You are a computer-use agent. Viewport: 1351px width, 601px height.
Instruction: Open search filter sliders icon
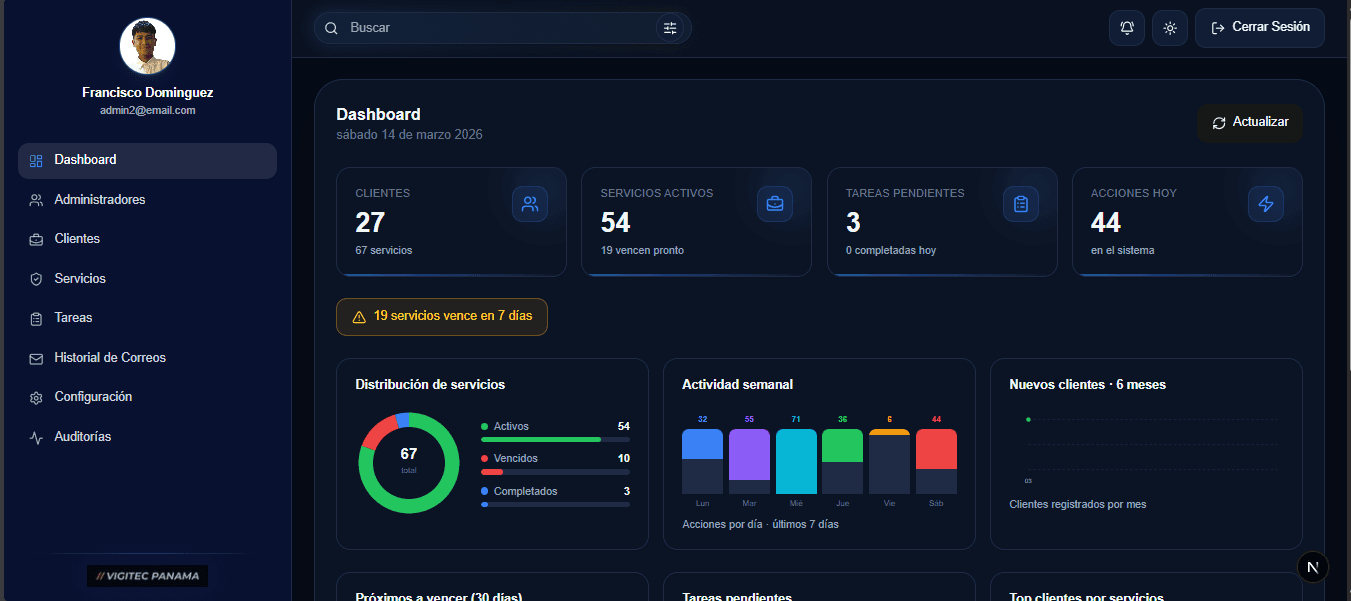(x=670, y=28)
